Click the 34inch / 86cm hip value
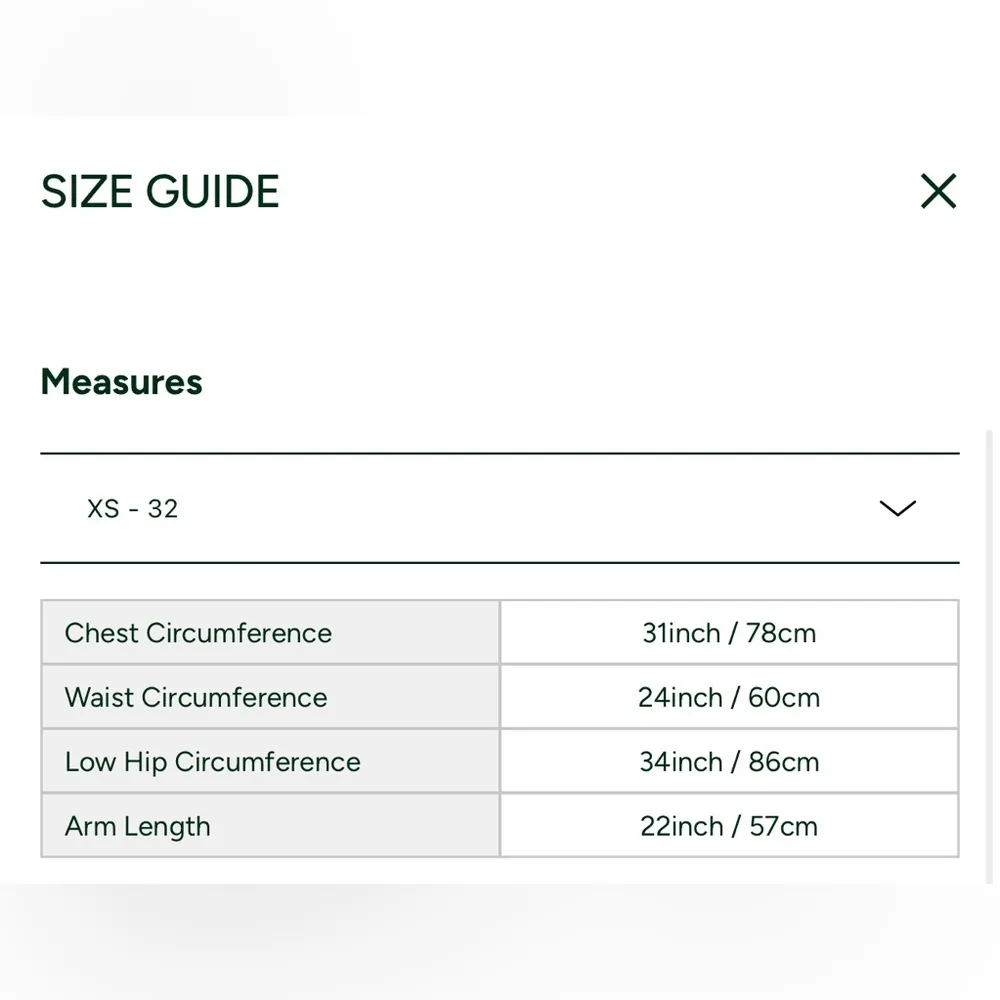 coord(729,762)
